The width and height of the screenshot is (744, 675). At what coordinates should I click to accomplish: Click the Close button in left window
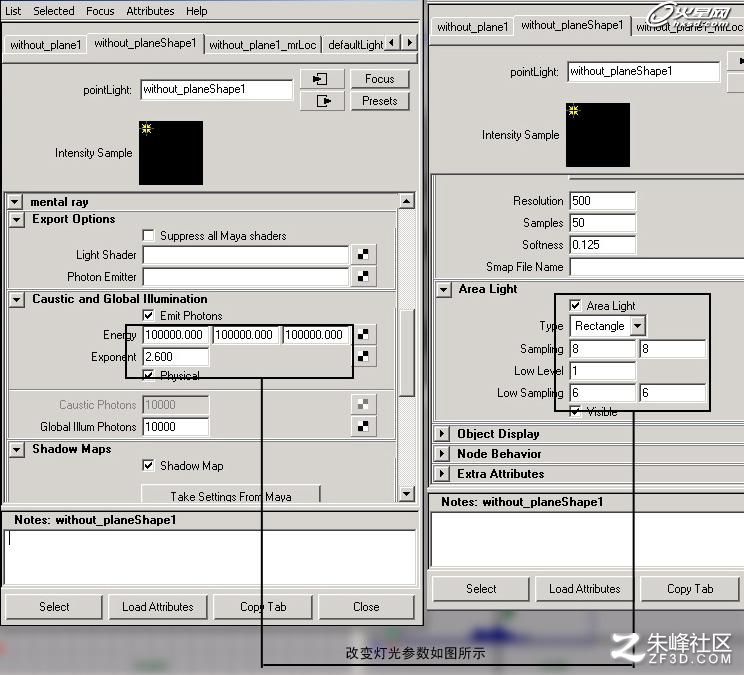(366, 607)
